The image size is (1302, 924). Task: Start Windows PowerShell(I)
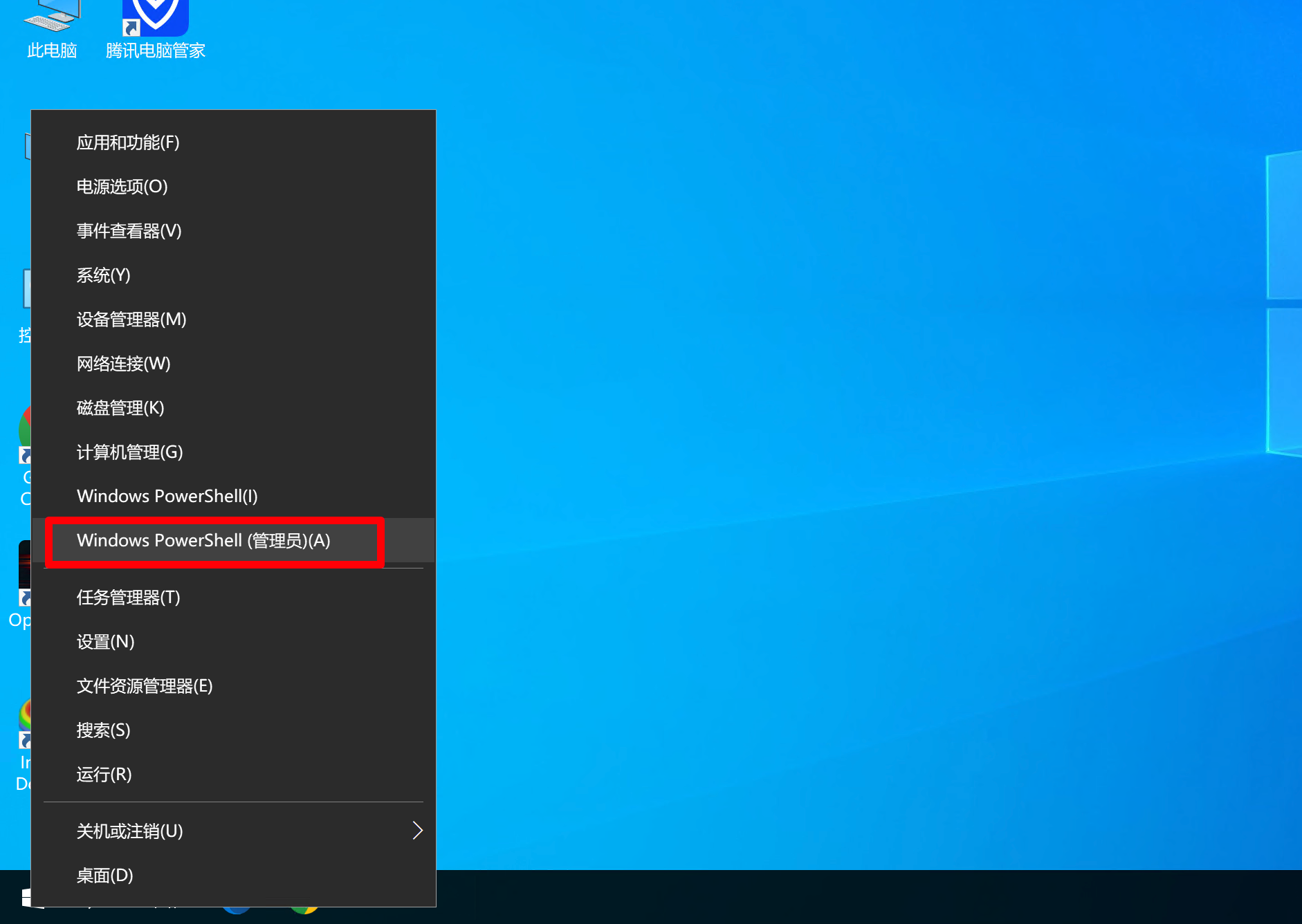(x=234, y=497)
